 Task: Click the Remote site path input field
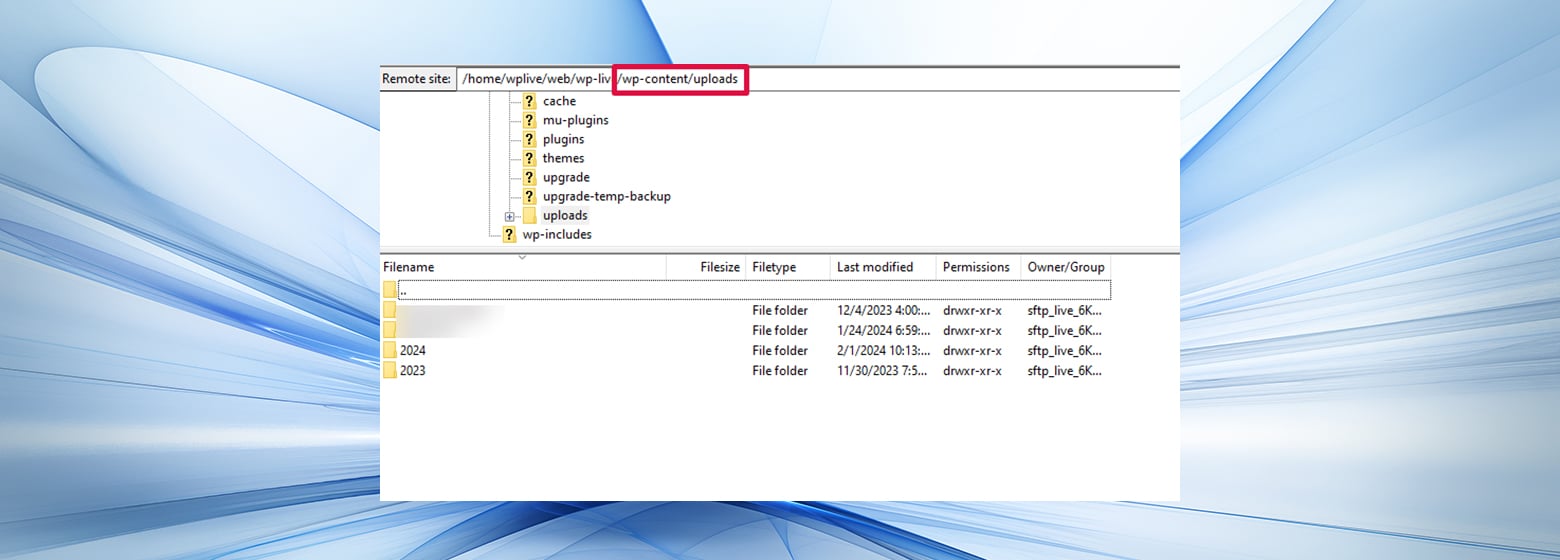[x=817, y=79]
